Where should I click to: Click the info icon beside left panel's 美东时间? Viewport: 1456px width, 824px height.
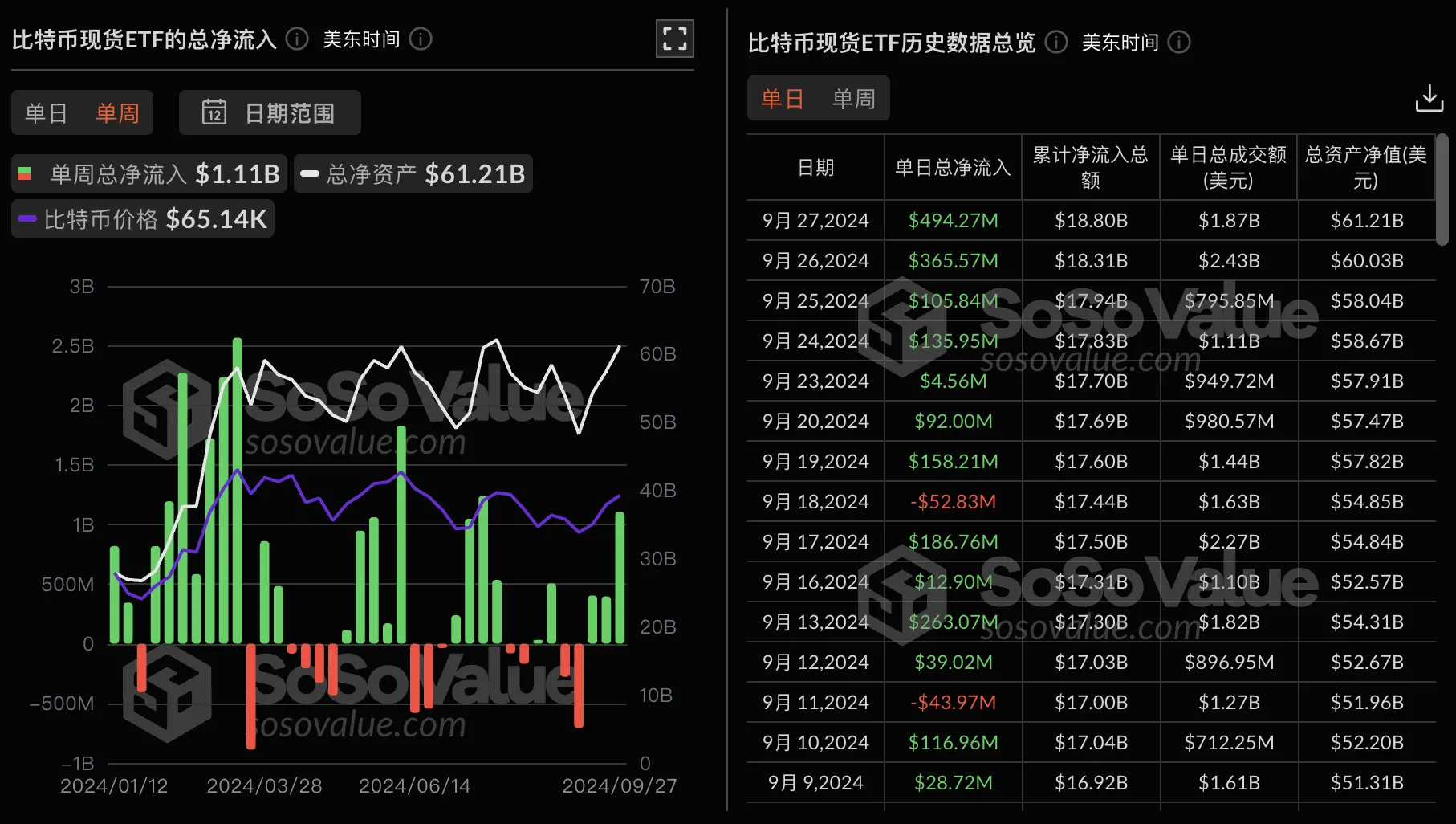click(420, 39)
